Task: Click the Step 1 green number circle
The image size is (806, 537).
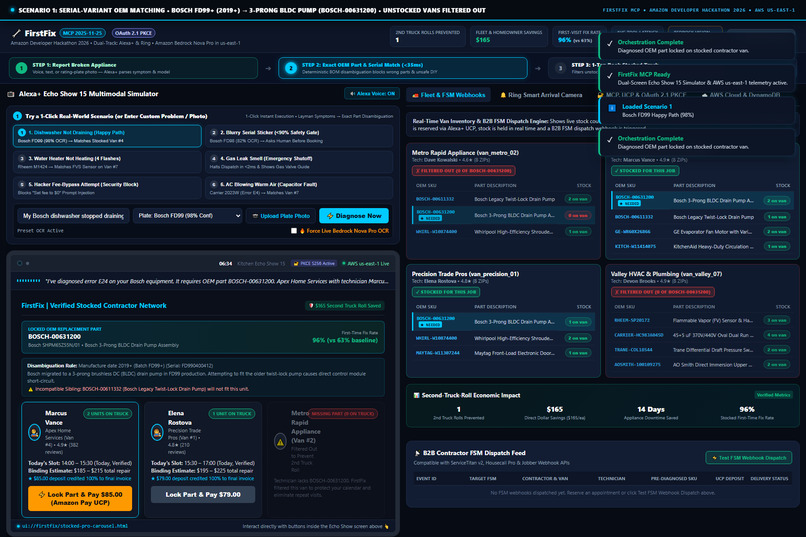Action: point(21,68)
